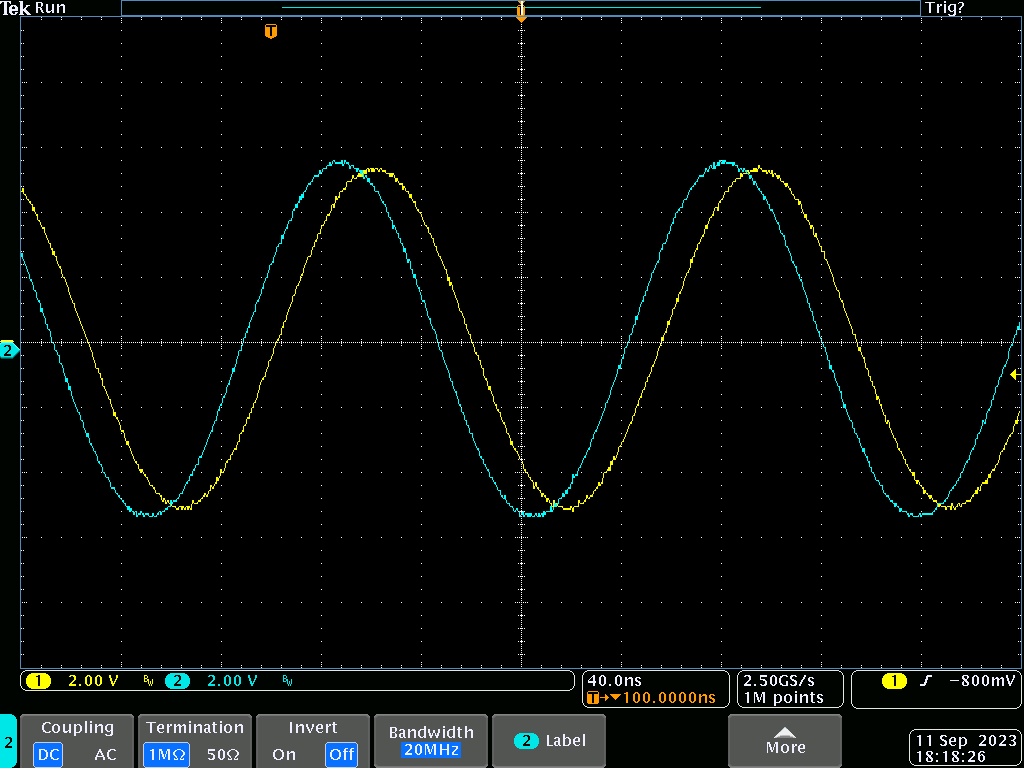Set Invert to Off

tap(341, 755)
